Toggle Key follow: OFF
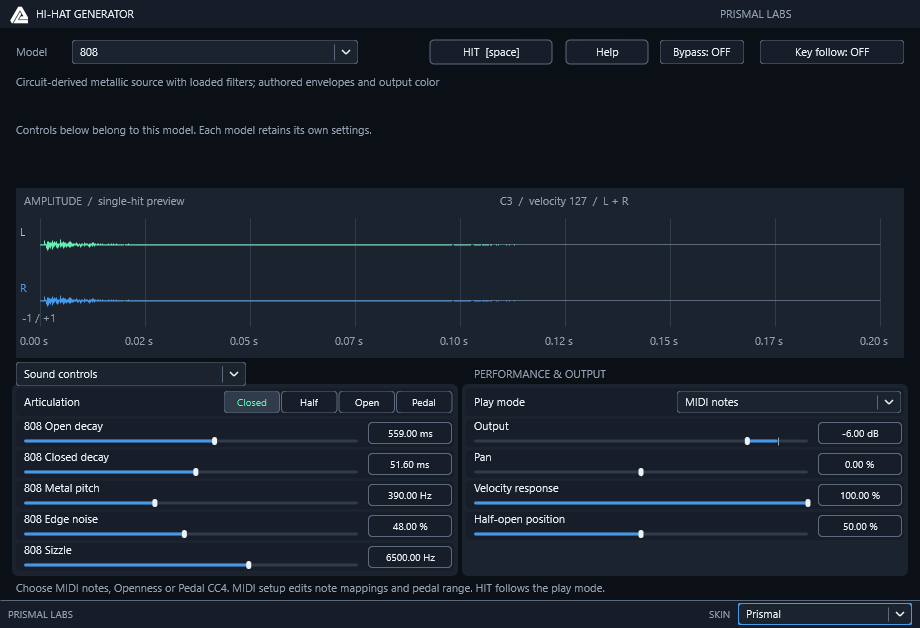 [831, 52]
